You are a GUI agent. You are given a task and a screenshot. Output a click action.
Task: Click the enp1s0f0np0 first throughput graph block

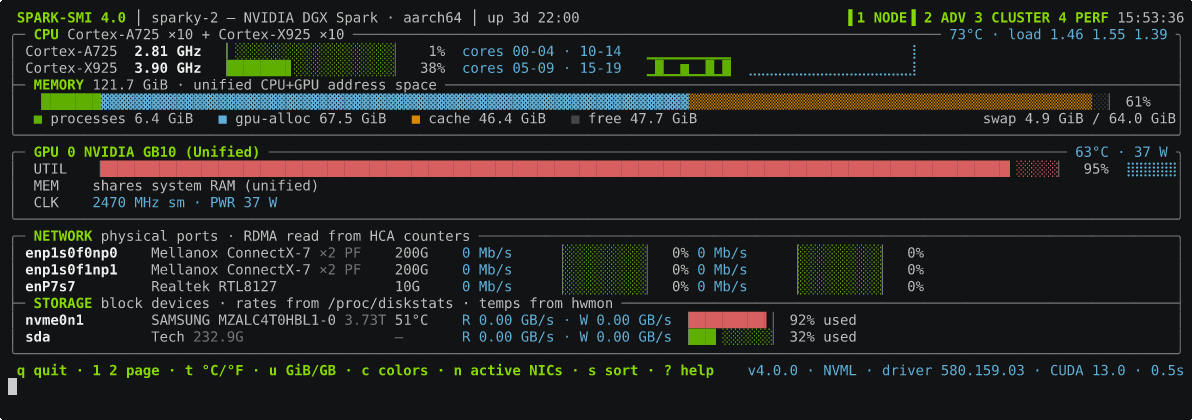604,253
